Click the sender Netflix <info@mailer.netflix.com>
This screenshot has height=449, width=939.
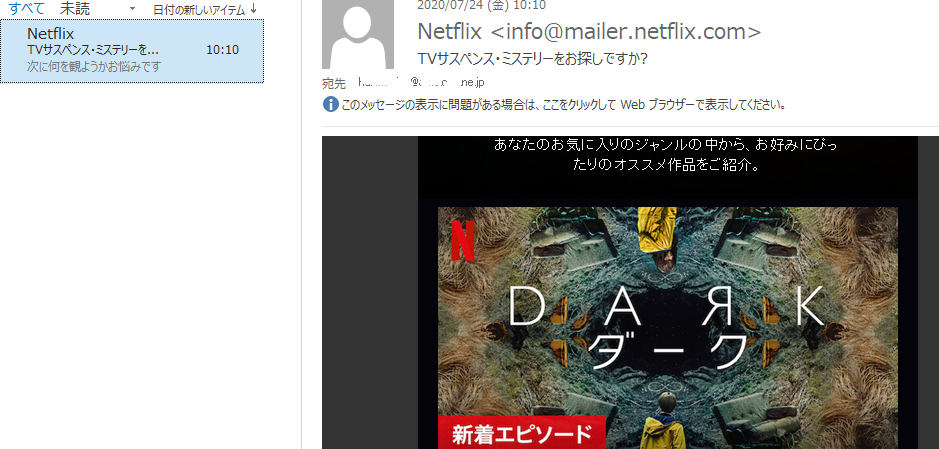[x=589, y=32]
